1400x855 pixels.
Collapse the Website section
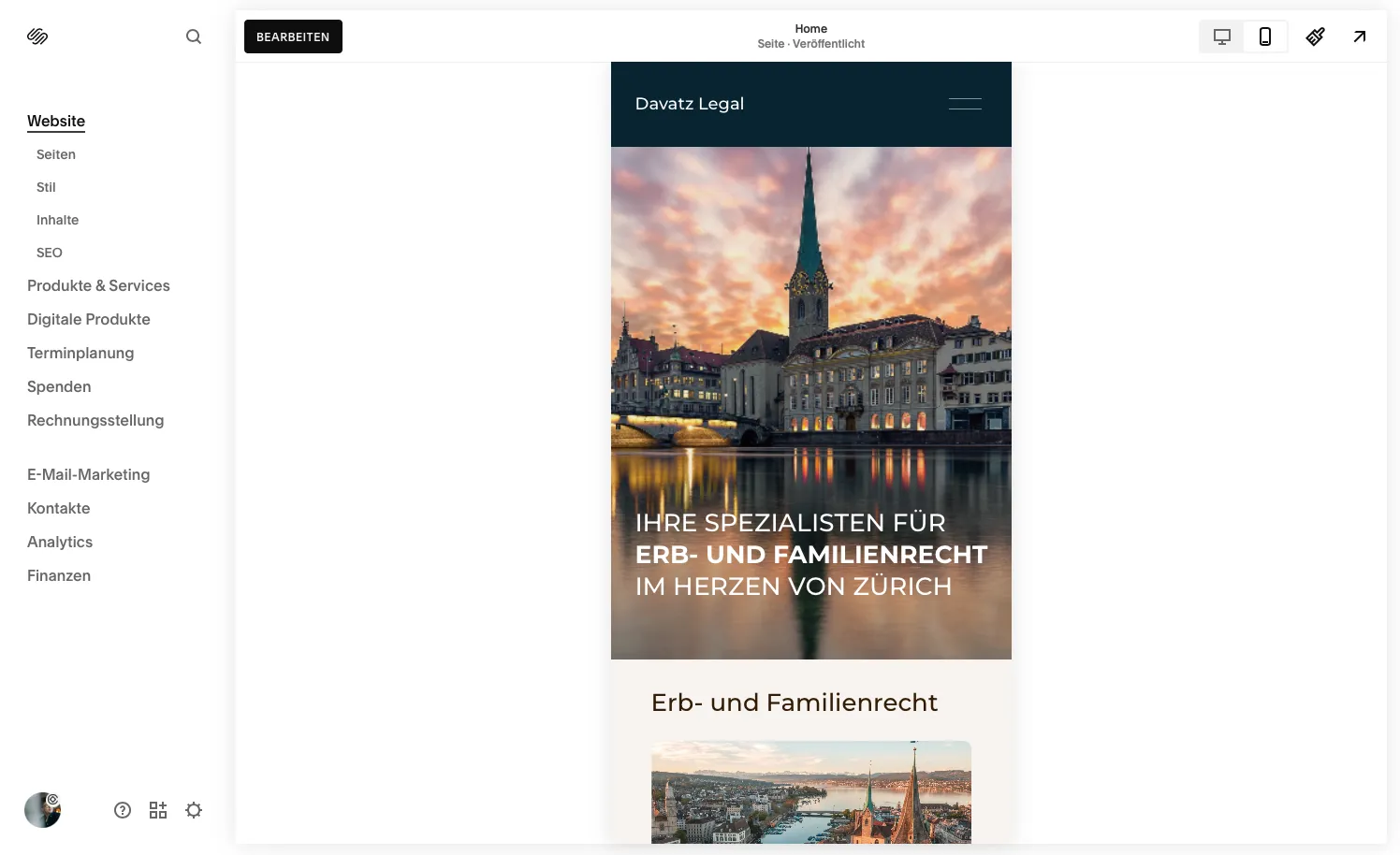(56, 121)
